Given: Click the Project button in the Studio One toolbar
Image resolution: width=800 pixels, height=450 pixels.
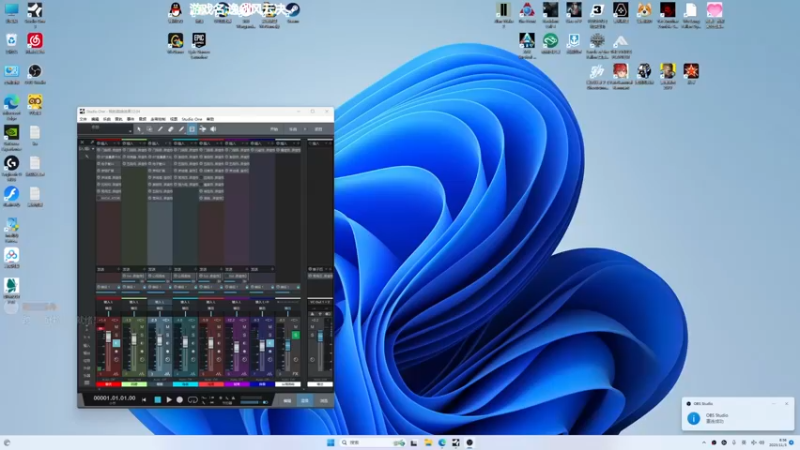Looking at the screenshot, I should tap(318, 129).
